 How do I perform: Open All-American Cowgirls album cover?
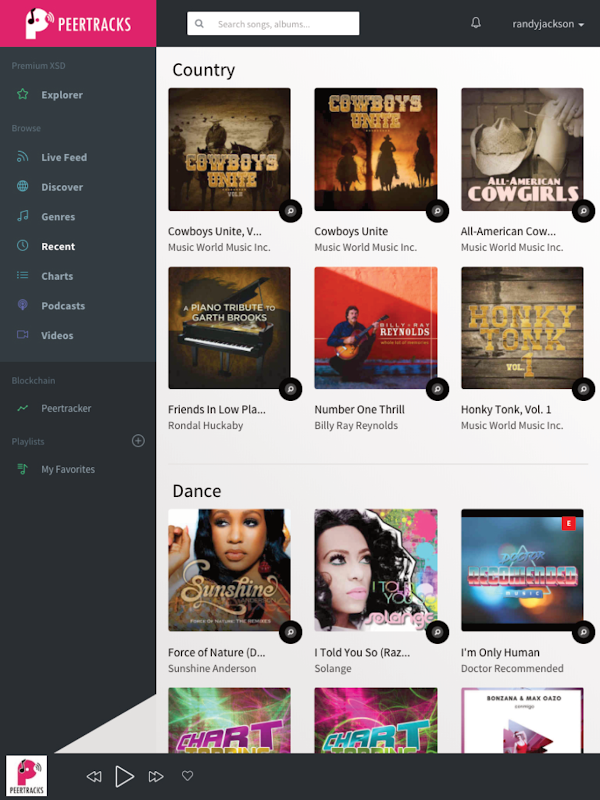(x=522, y=149)
